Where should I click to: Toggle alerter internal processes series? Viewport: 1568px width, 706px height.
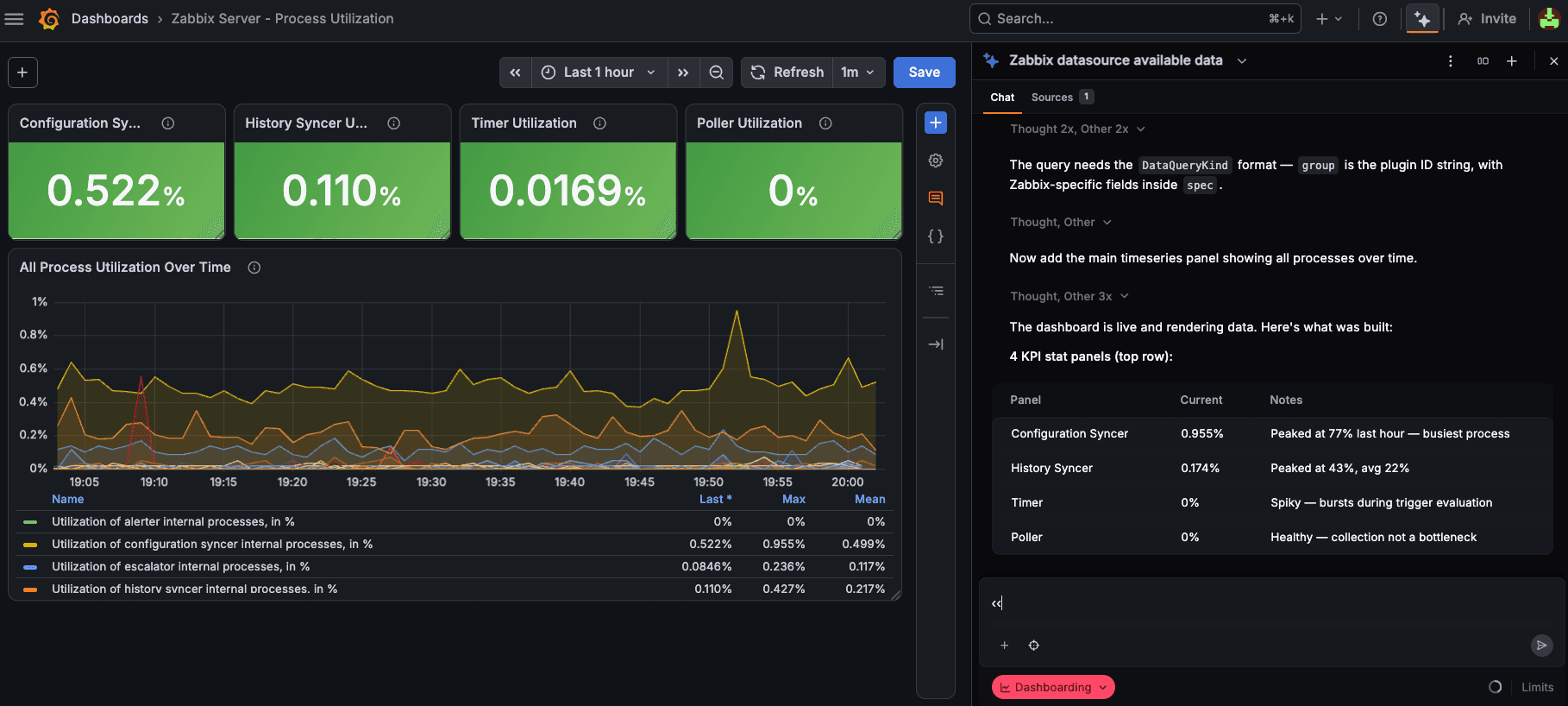coord(173,522)
